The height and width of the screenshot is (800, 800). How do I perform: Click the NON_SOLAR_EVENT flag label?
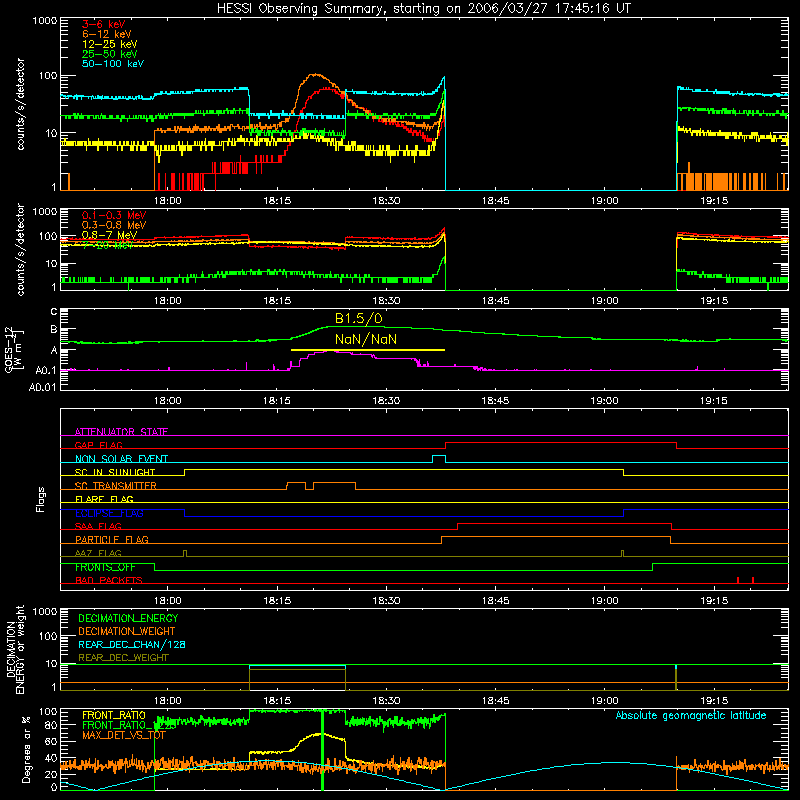click(121, 459)
